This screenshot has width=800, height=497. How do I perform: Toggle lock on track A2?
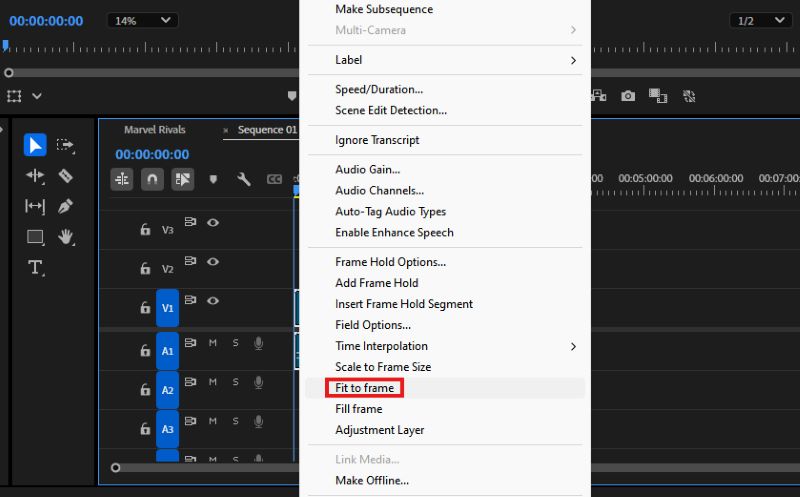[x=145, y=390]
